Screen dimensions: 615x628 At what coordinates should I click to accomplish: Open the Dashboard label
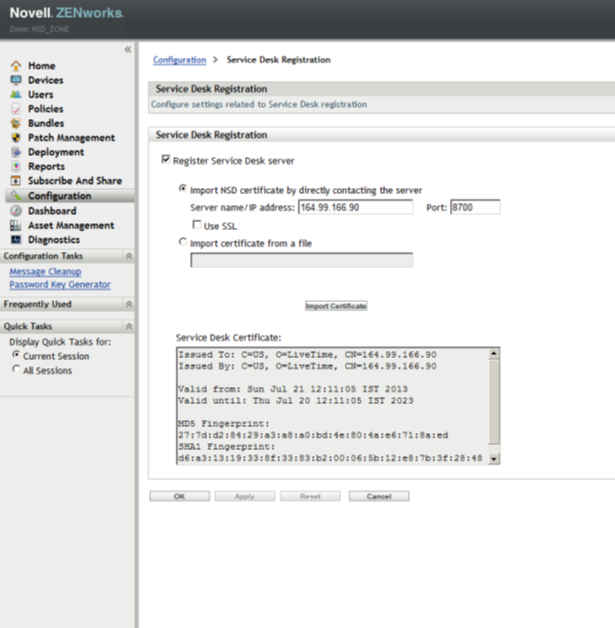coord(52,211)
